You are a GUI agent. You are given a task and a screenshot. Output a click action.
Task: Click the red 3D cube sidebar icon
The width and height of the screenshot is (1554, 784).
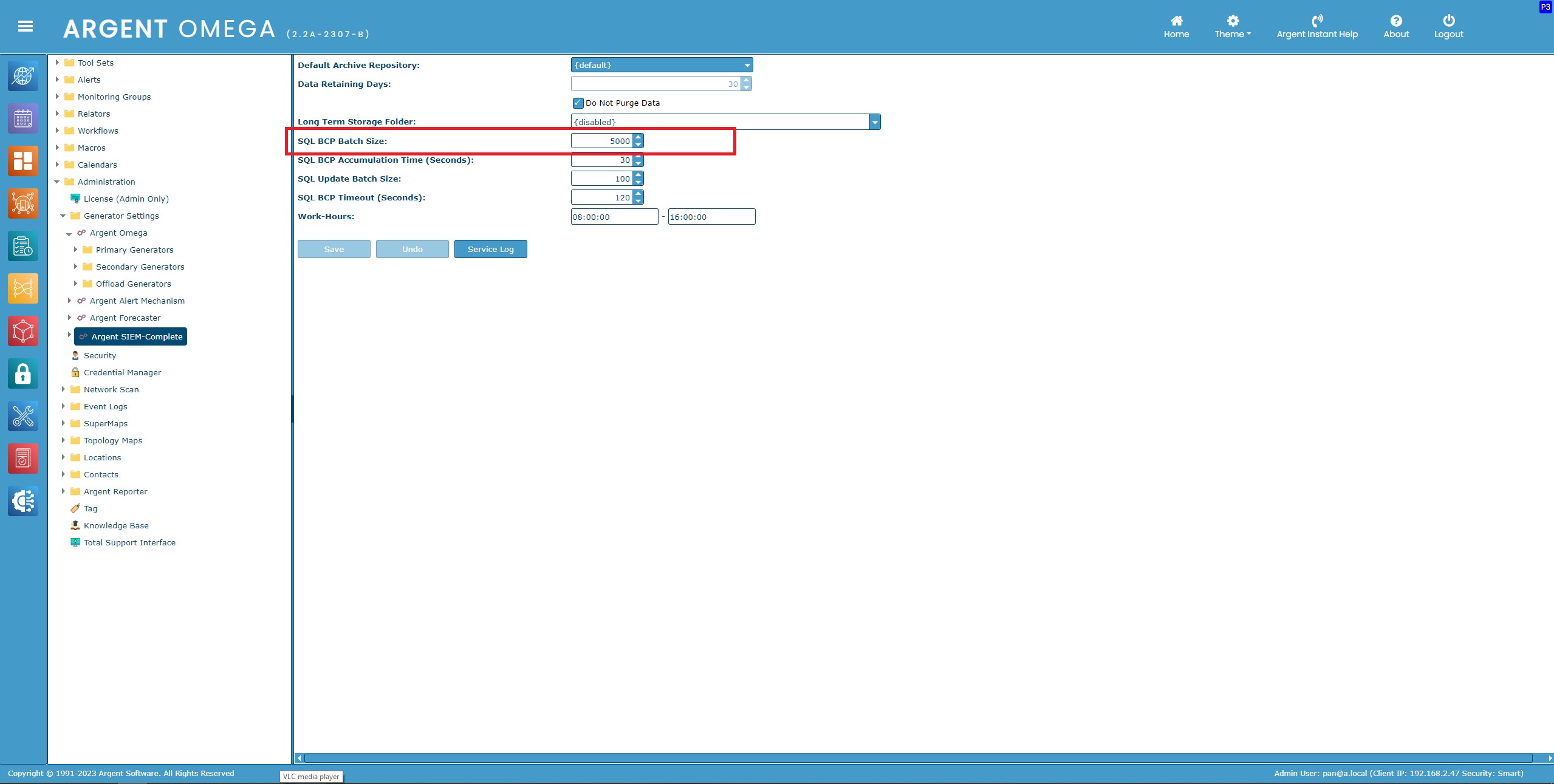point(23,331)
